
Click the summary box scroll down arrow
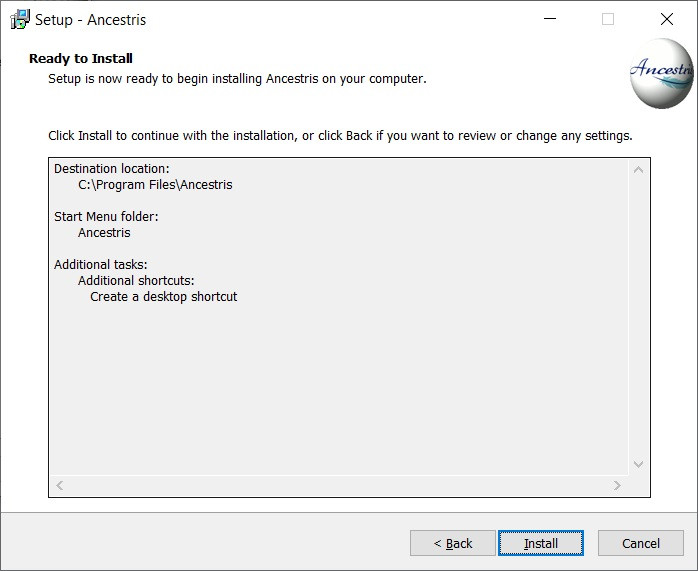tap(638, 464)
